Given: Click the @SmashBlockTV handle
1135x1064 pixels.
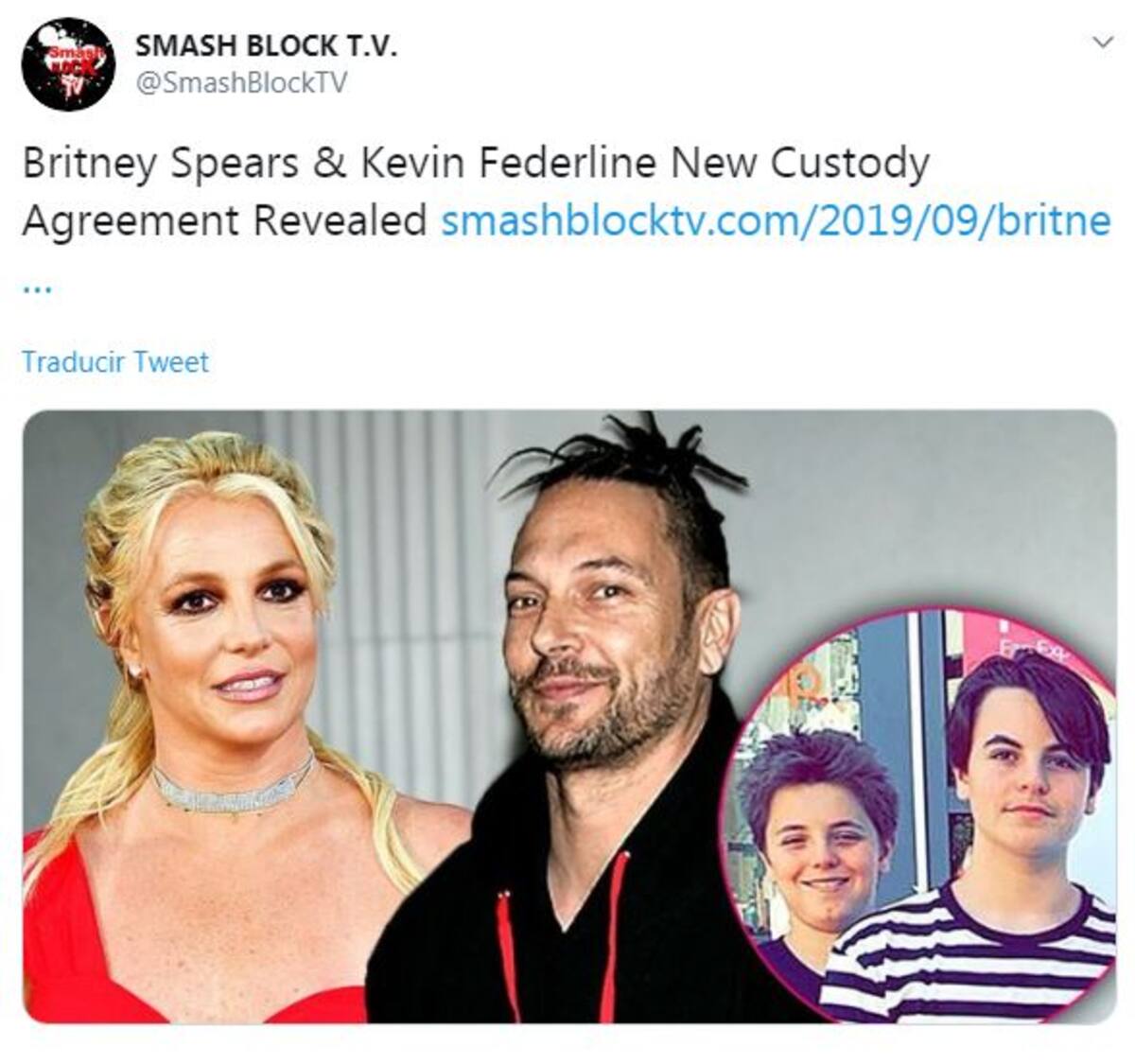Looking at the screenshot, I should pos(242,83).
